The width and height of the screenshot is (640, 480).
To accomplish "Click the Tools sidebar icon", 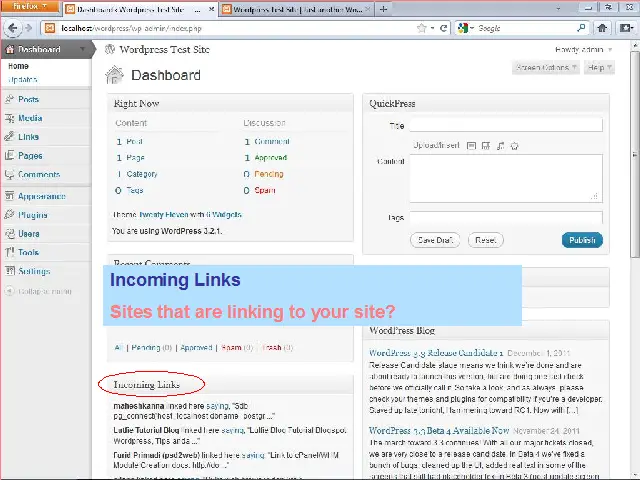I will pyautogui.click(x=9, y=252).
